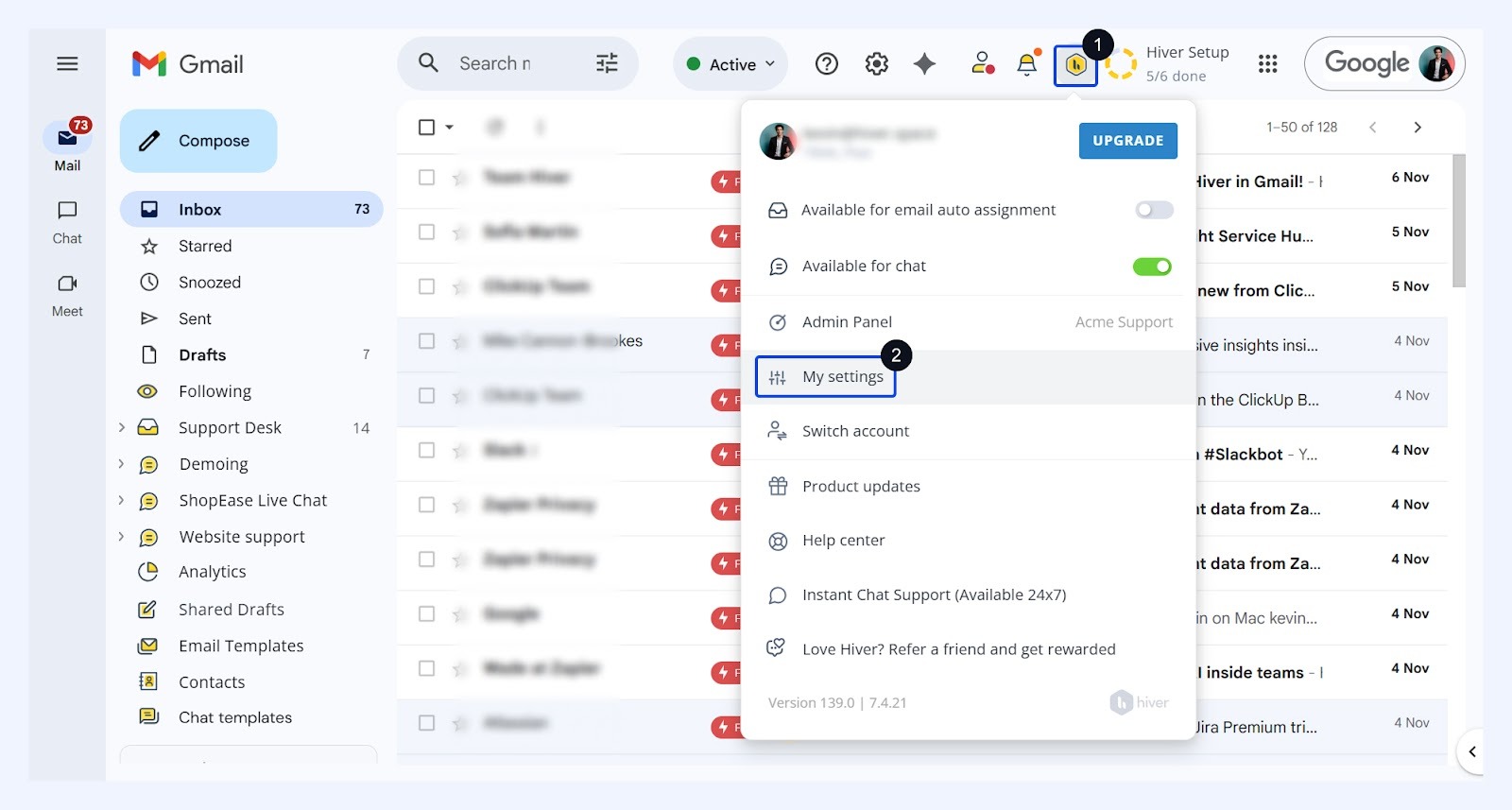Open Hiver notifications bell icon
1512x810 pixels.
click(1027, 64)
